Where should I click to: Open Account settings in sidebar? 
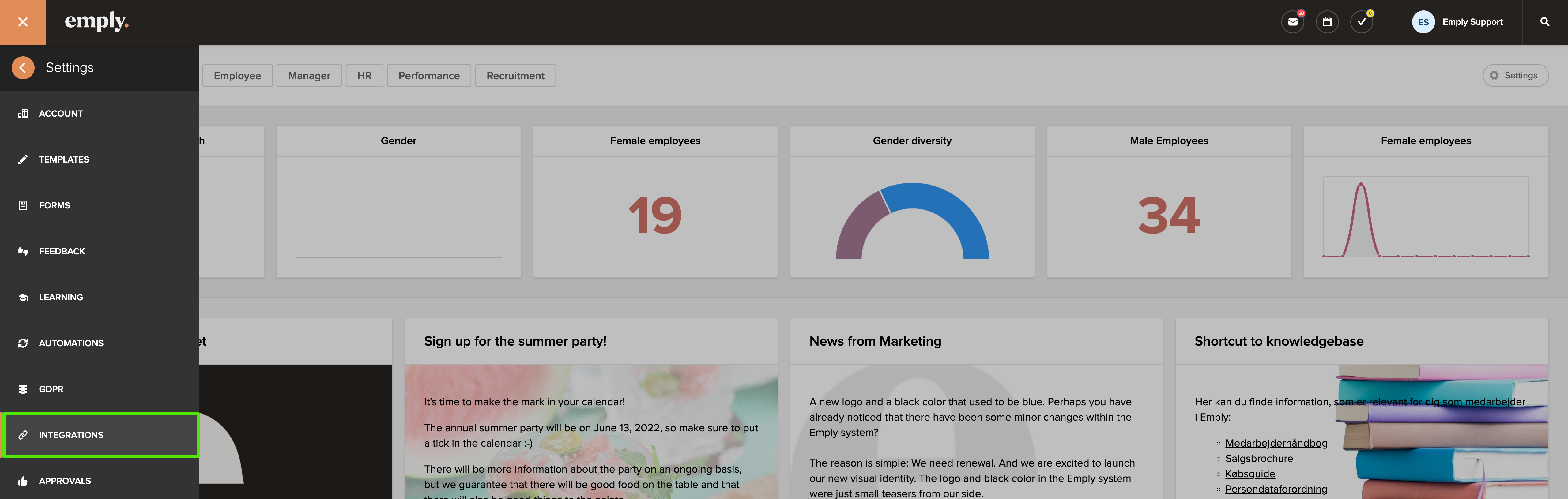tap(60, 113)
